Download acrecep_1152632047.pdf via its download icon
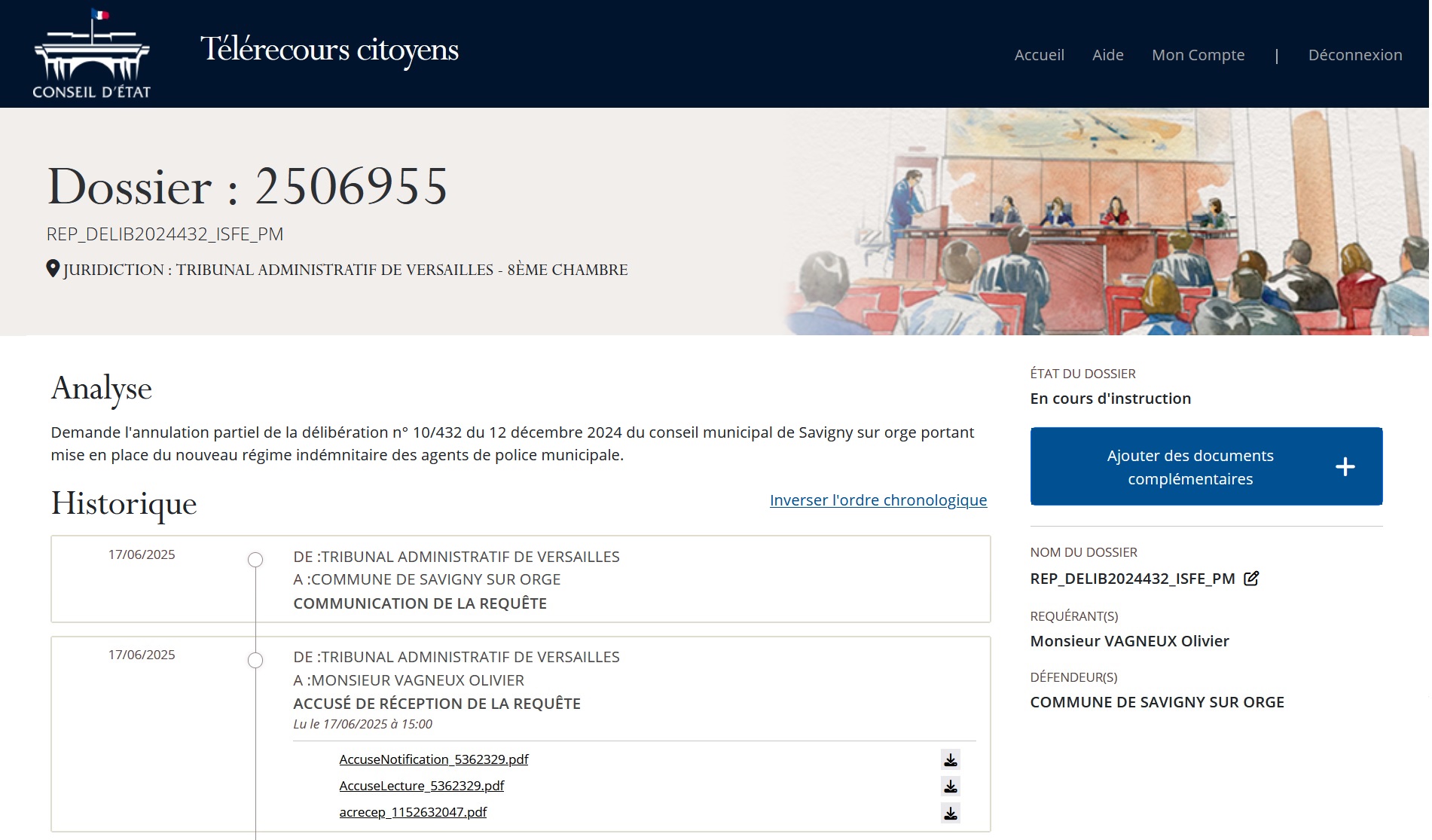 click(x=950, y=813)
